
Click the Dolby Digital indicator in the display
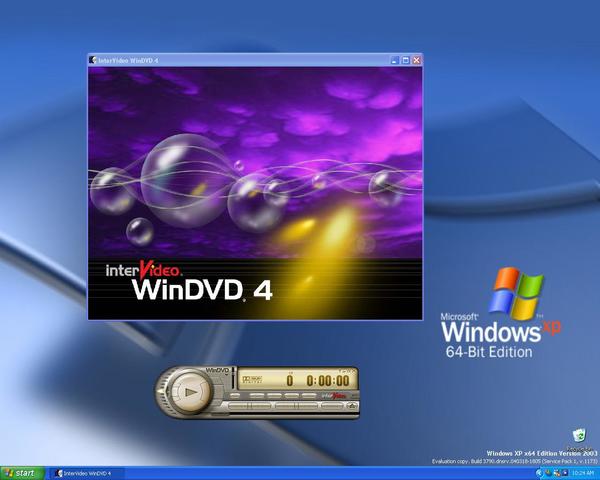[x=252, y=379]
